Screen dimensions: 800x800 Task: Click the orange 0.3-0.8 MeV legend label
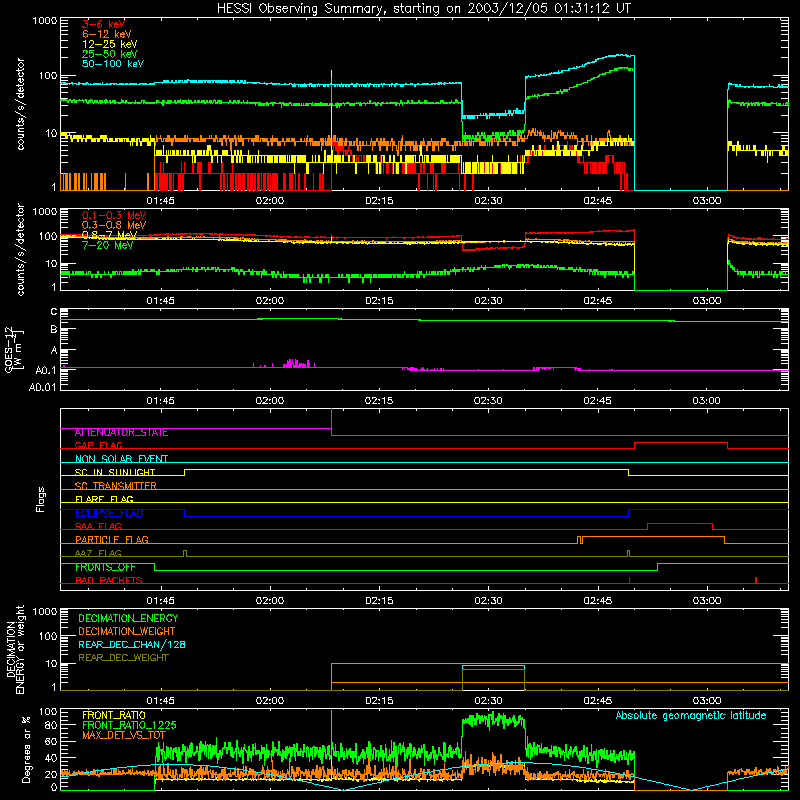(x=114, y=225)
